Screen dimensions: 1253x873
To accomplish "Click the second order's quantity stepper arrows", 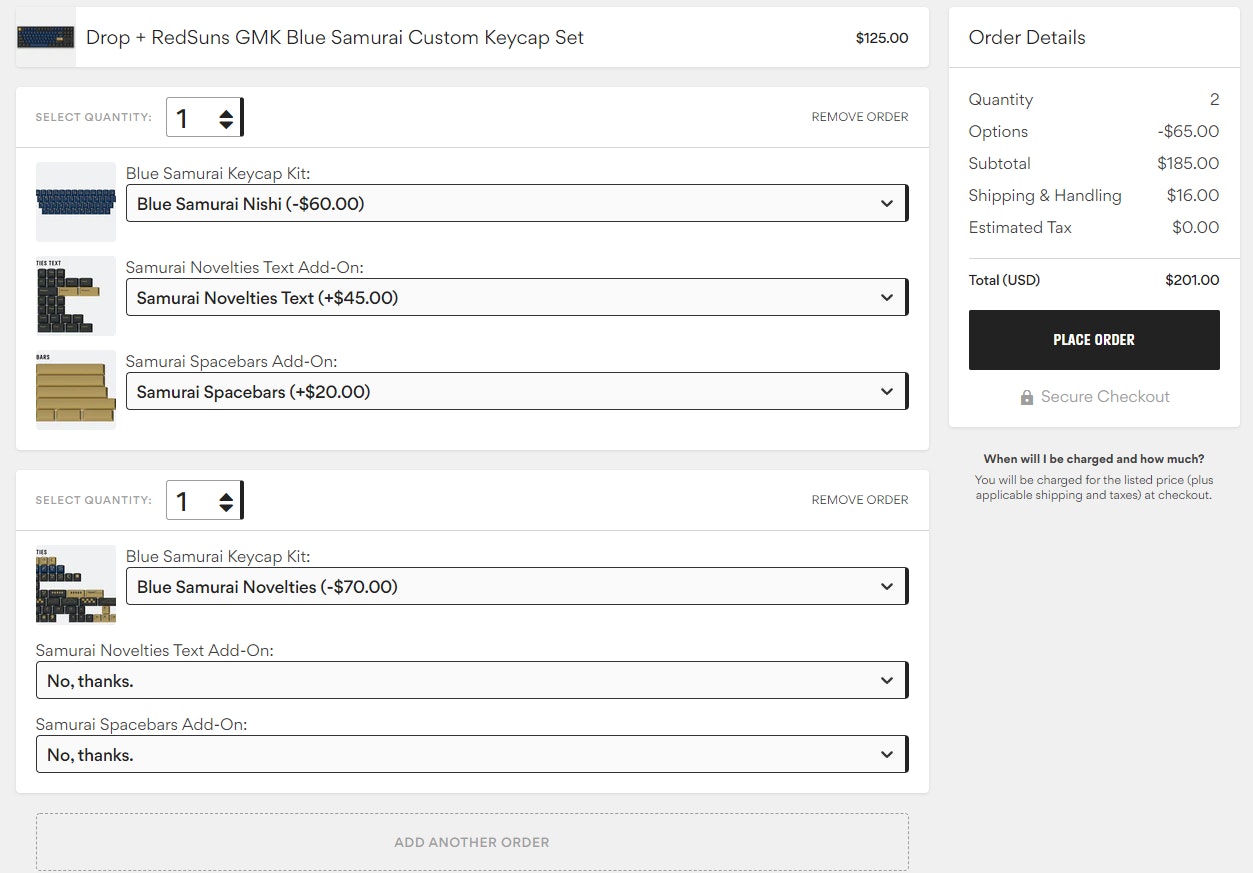I will [226, 501].
